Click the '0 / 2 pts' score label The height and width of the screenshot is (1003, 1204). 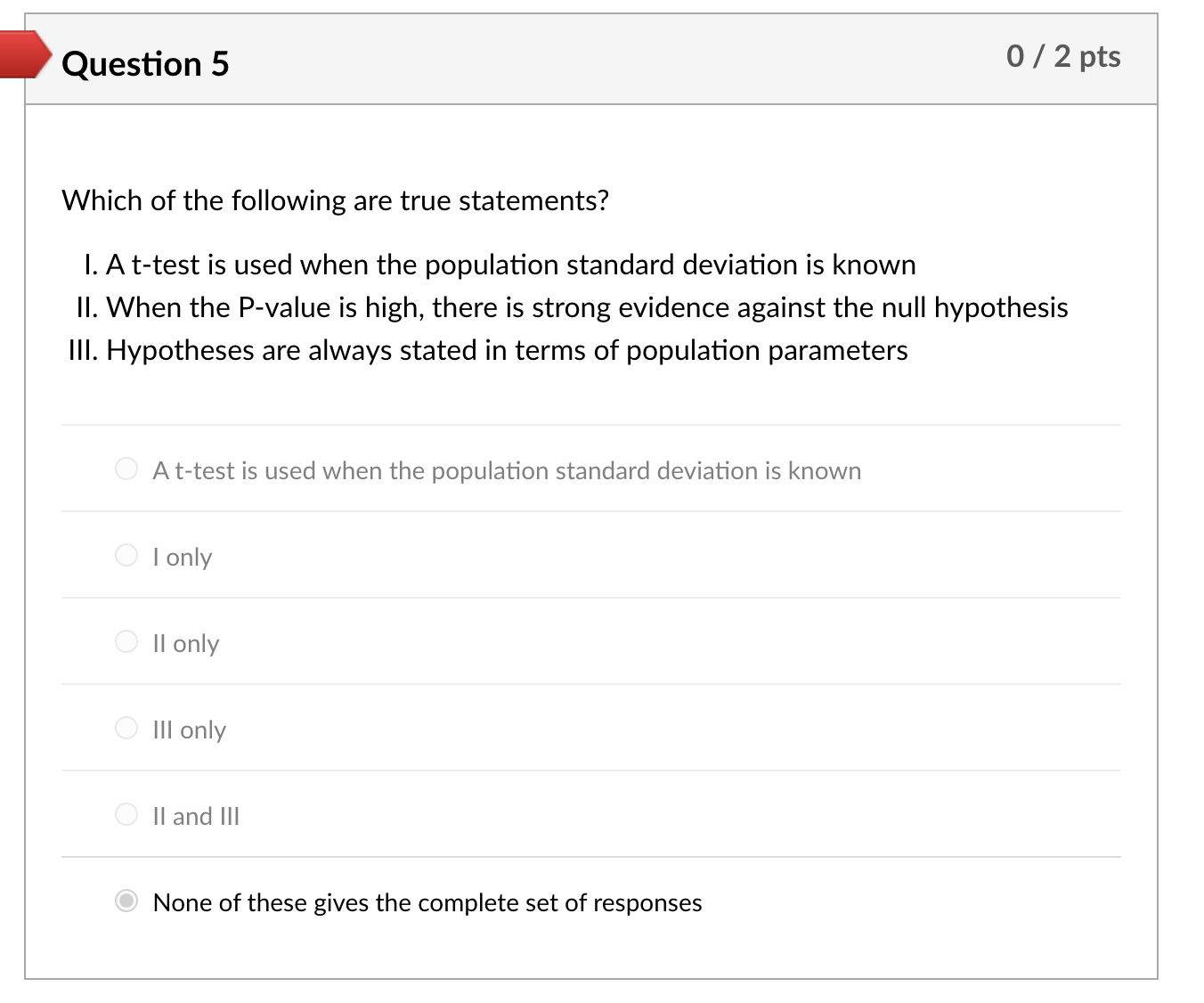click(1063, 56)
